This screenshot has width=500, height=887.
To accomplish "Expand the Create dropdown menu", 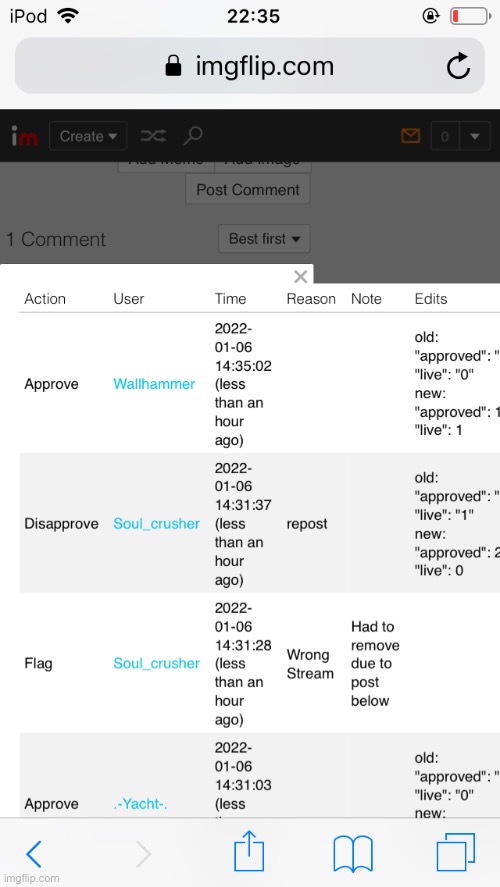I will tap(88, 136).
